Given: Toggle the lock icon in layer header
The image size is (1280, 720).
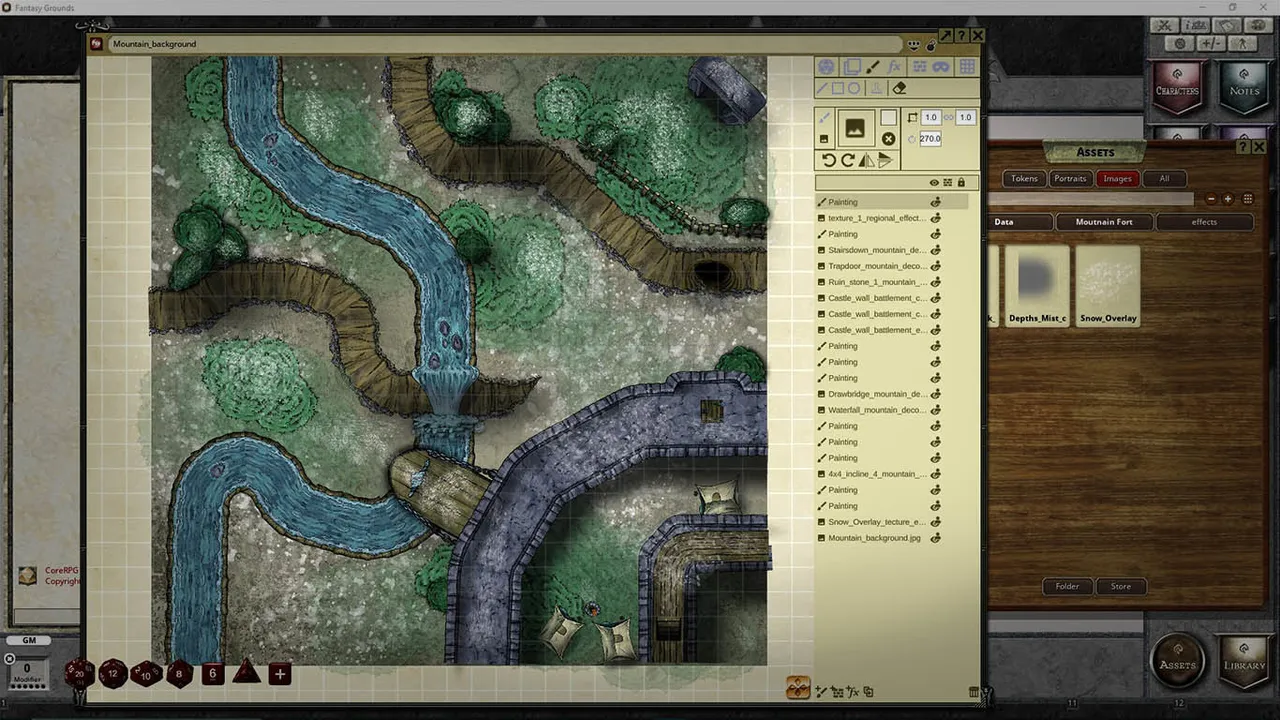Looking at the screenshot, I should [x=961, y=183].
